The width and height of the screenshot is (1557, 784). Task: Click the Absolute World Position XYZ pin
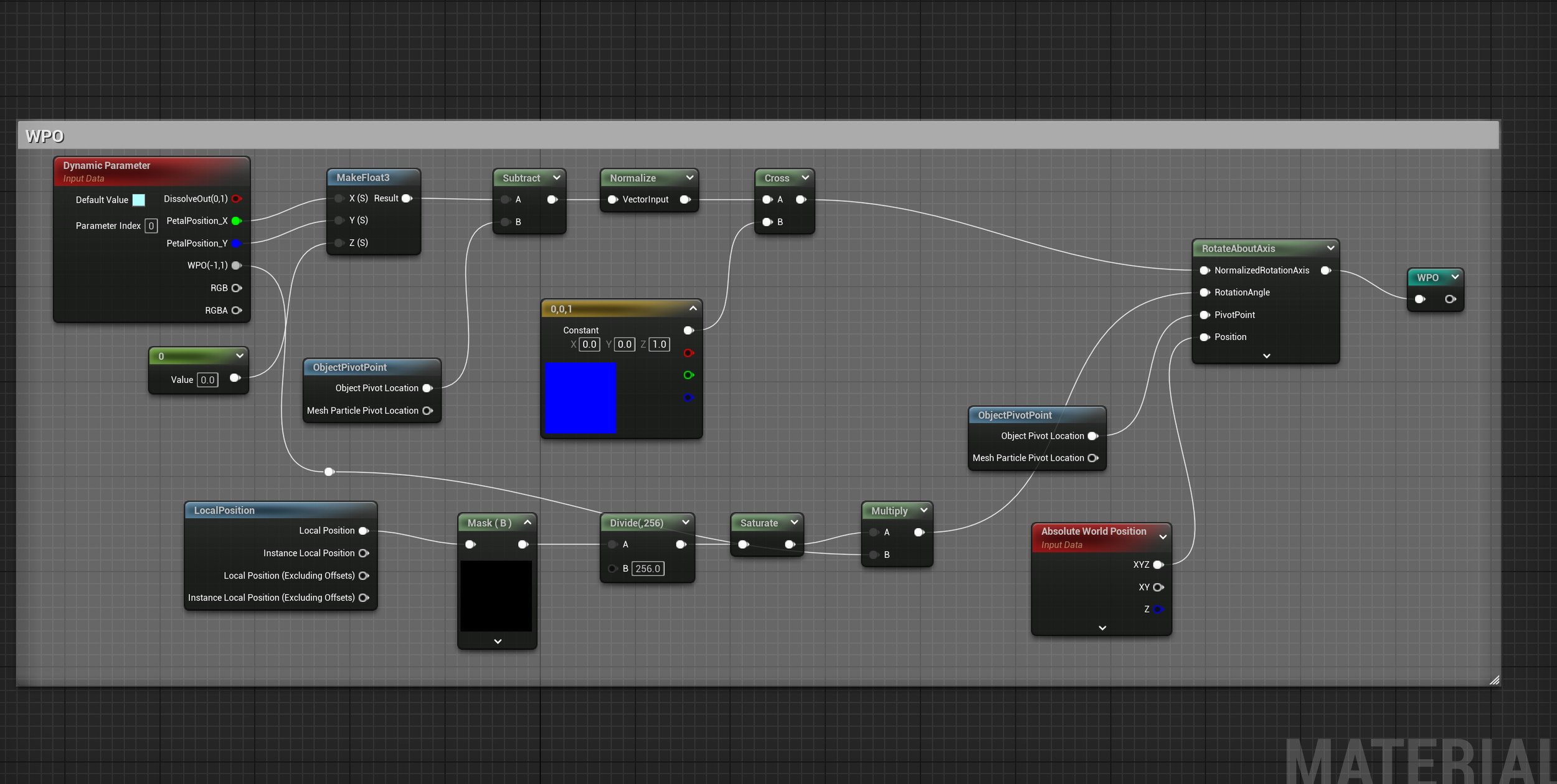click(x=1158, y=565)
